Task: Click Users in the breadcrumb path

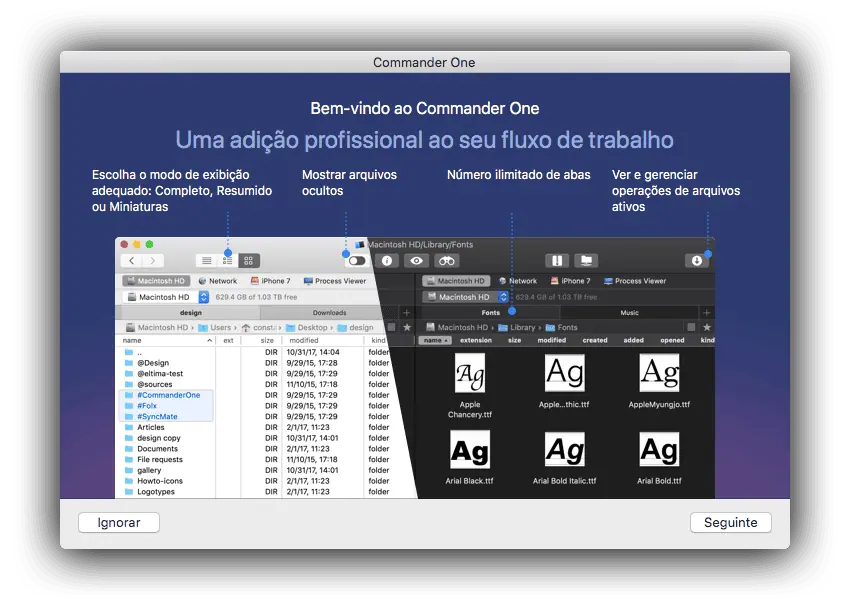Action: pos(215,327)
